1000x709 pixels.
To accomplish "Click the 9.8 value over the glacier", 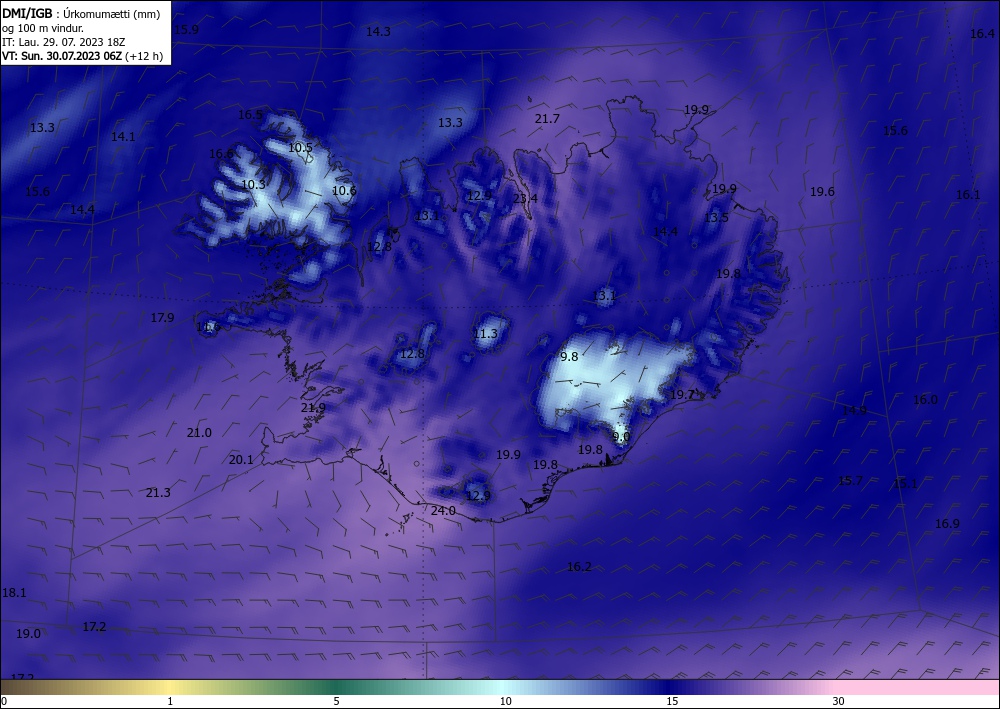I will pyautogui.click(x=569, y=356).
